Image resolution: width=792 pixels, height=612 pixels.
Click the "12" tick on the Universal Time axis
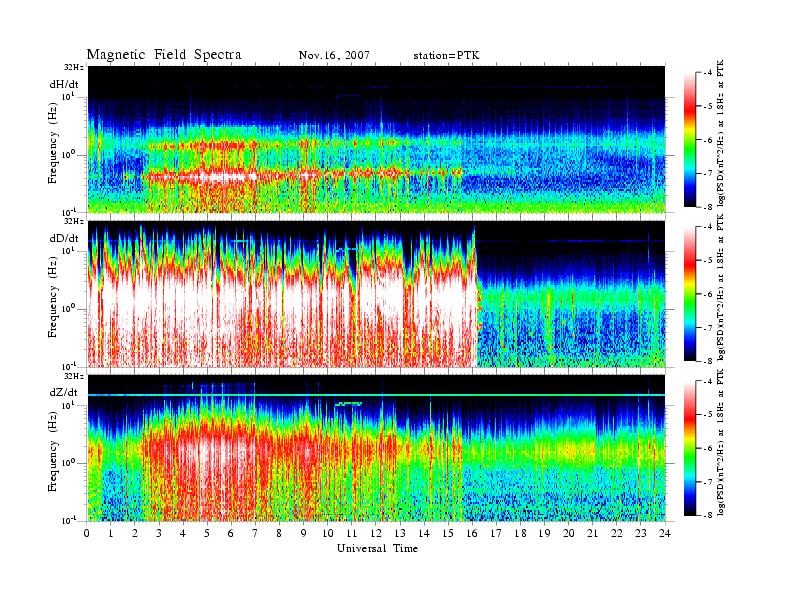[x=376, y=533]
